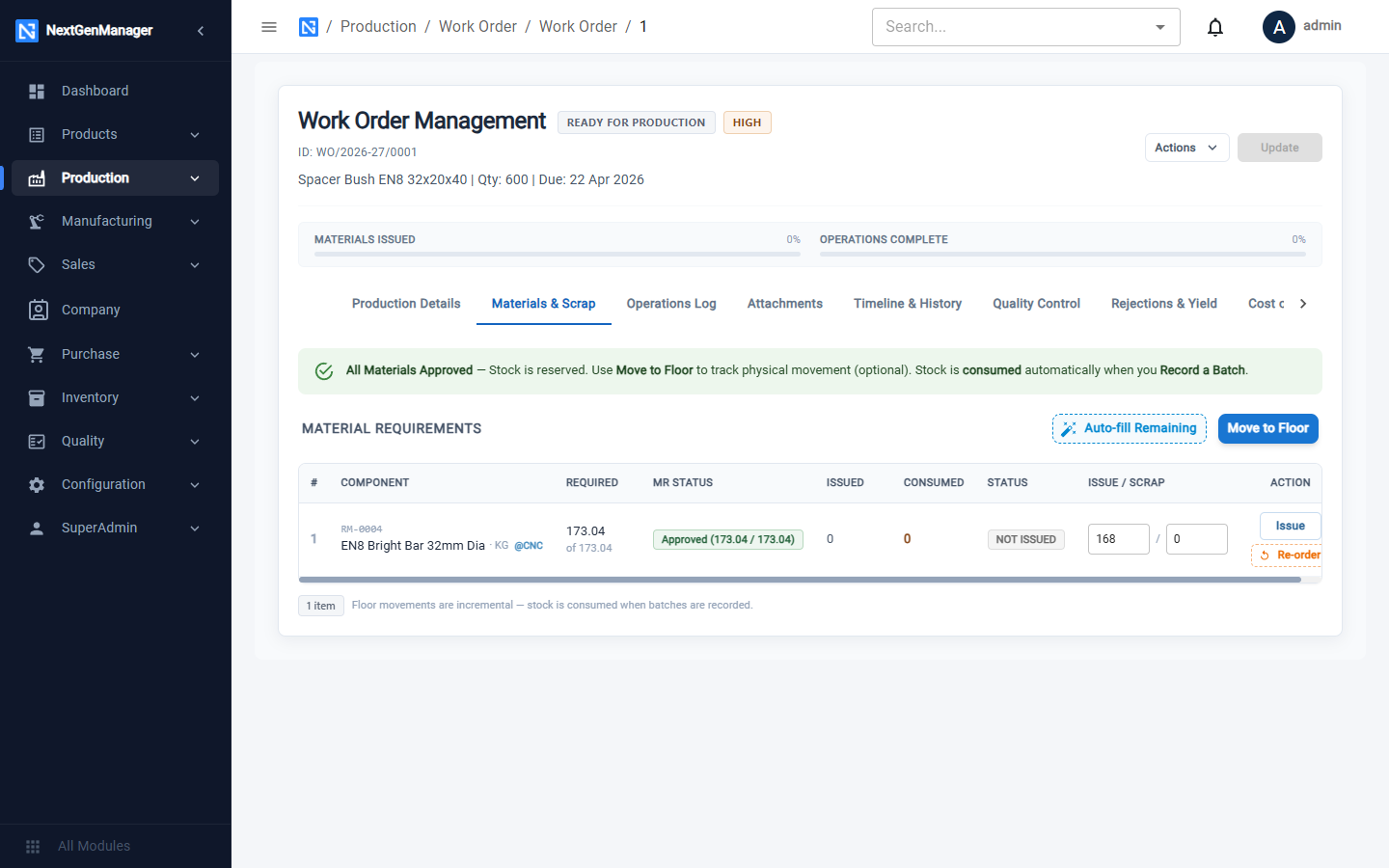Click the Quality checklist icon

pyautogui.click(x=37, y=441)
